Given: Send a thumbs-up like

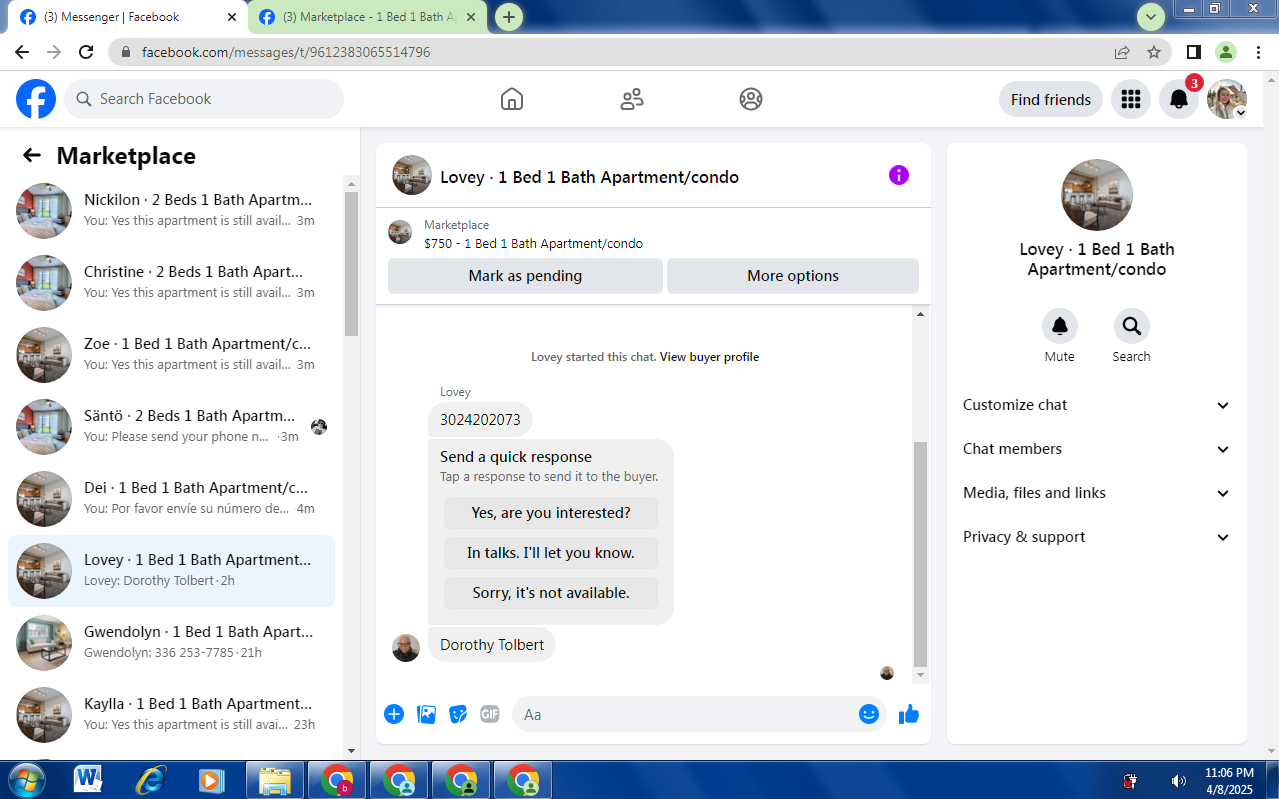Looking at the screenshot, I should [x=909, y=714].
